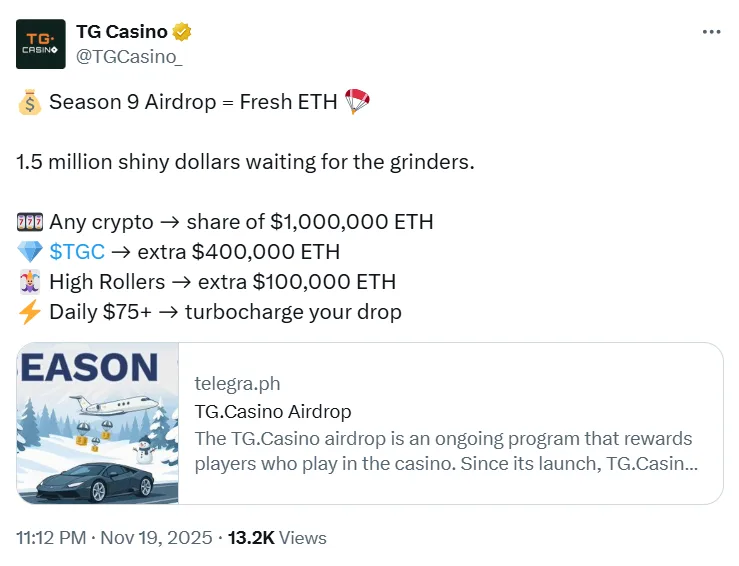Viewport: 739px width, 566px height.
Task: Click the gold verified badge
Action: pyautogui.click(x=182, y=32)
